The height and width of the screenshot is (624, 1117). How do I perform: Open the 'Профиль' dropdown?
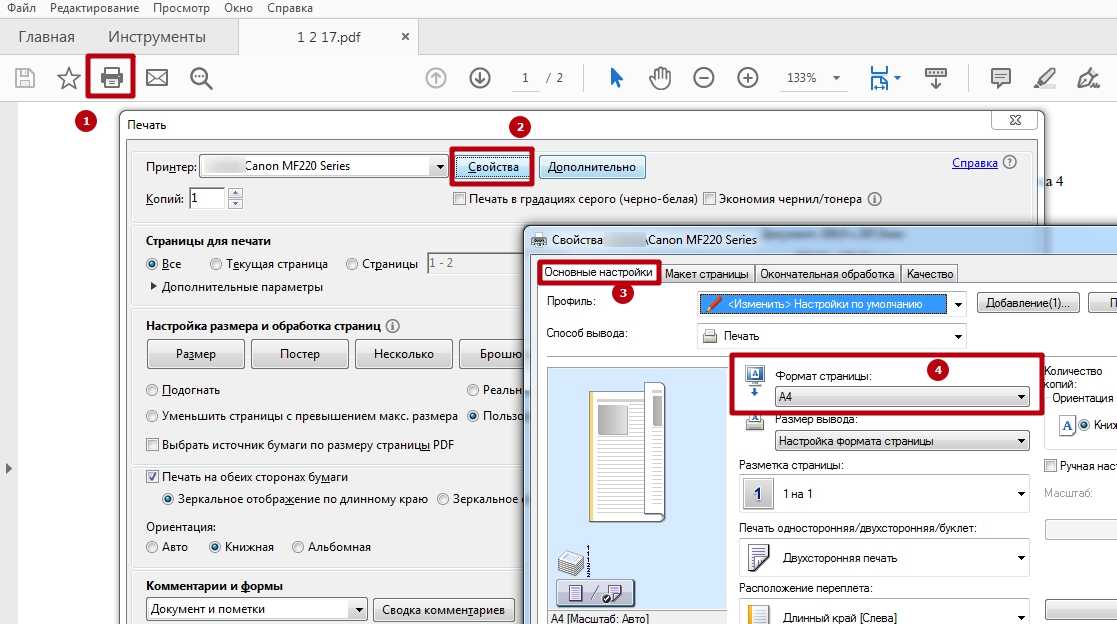pyautogui.click(x=958, y=304)
